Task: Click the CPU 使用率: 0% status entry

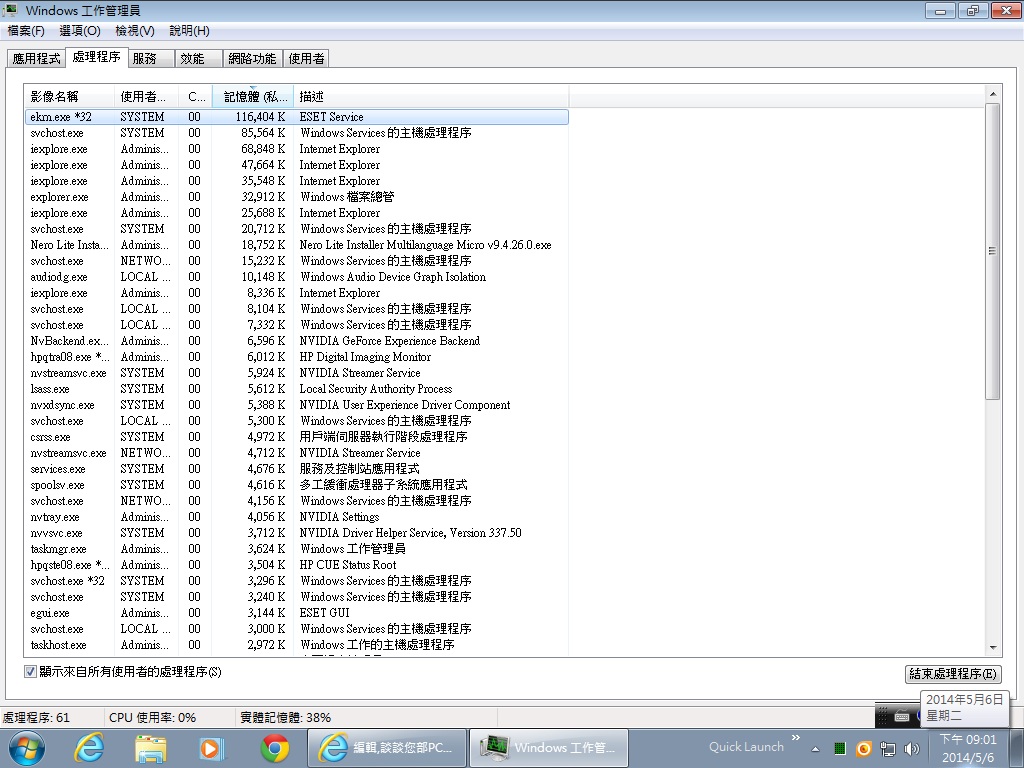Action: point(152,717)
